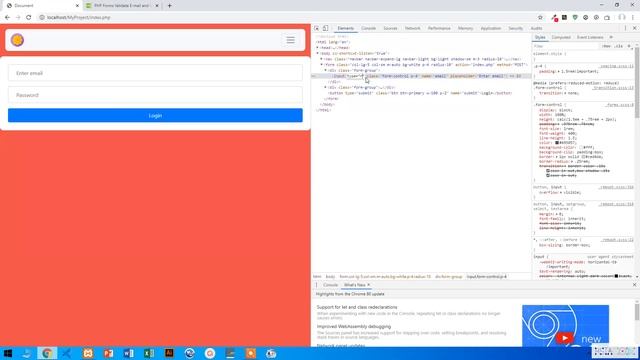
Task: Expand the head element in the DOM tree
Action: tap(318, 48)
